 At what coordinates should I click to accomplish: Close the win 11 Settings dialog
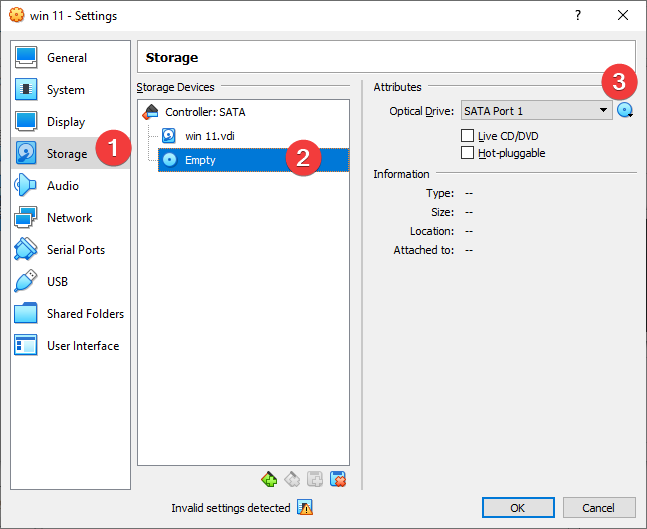[623, 16]
